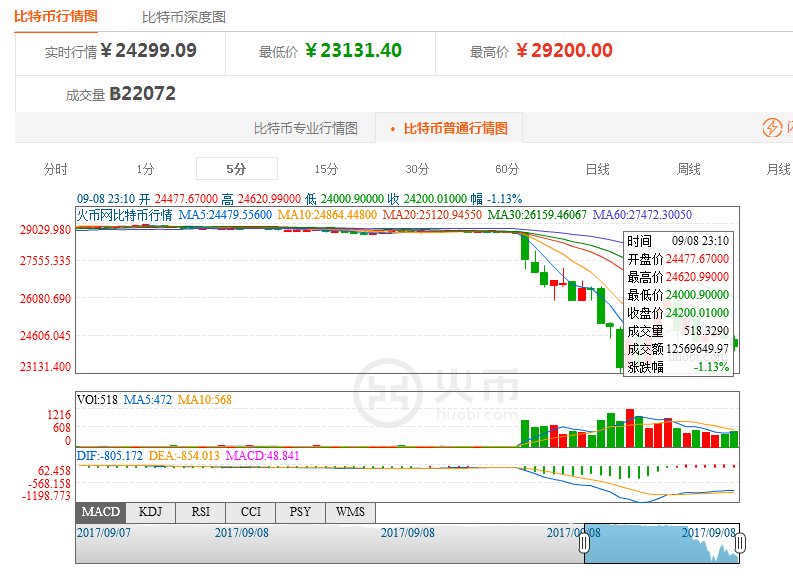Viewport: 793px width, 578px height.
Task: Select 比特币普通行情图 chart tab
Action: 449,128
